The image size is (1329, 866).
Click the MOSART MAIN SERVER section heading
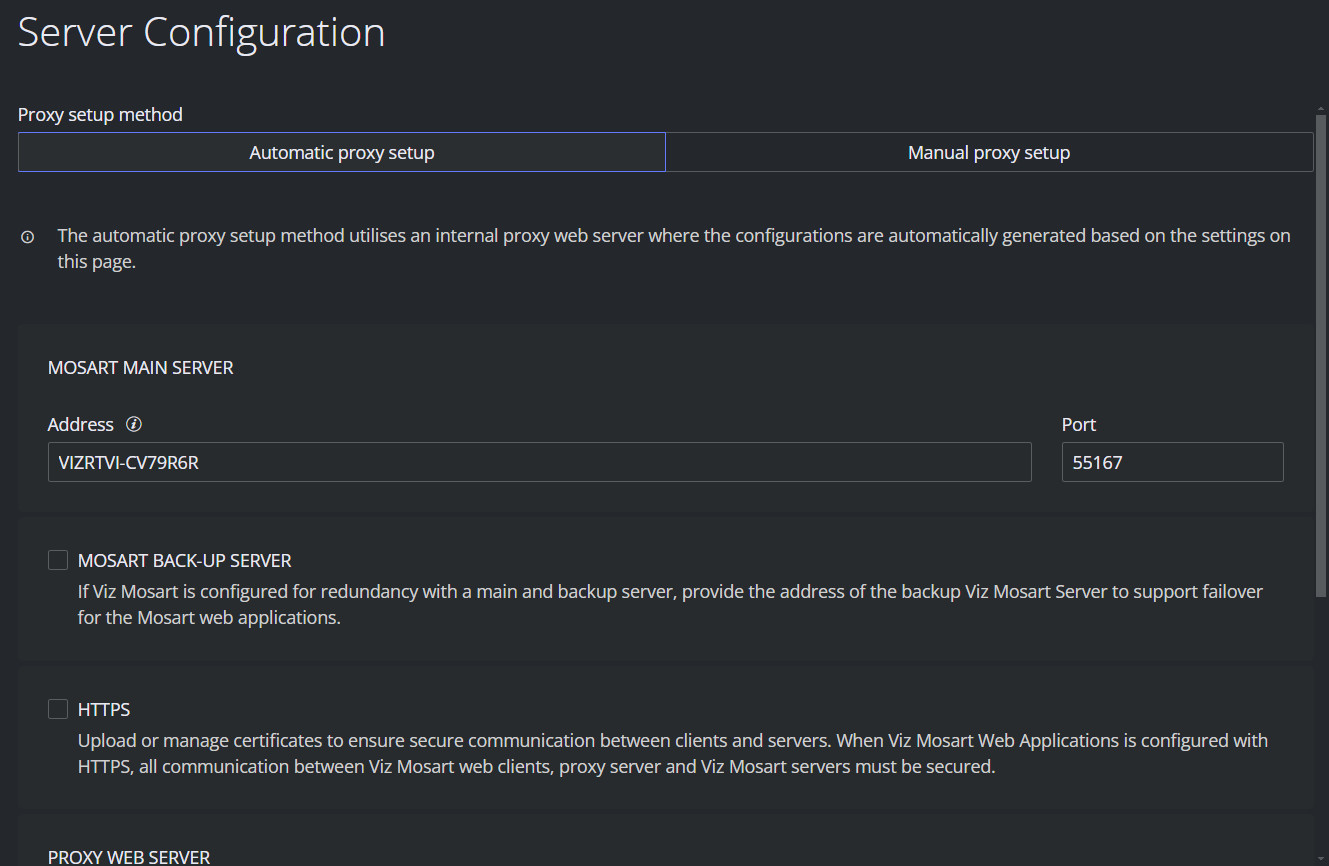(141, 368)
